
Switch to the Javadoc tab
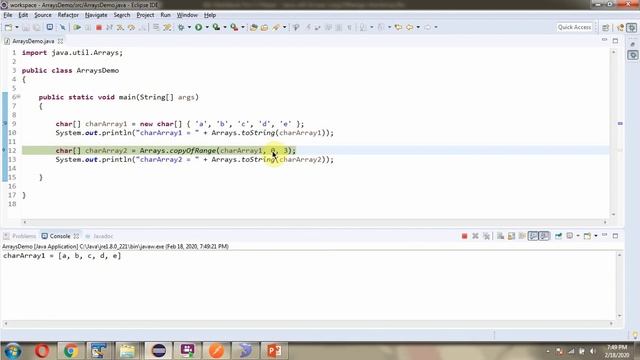coord(99,236)
